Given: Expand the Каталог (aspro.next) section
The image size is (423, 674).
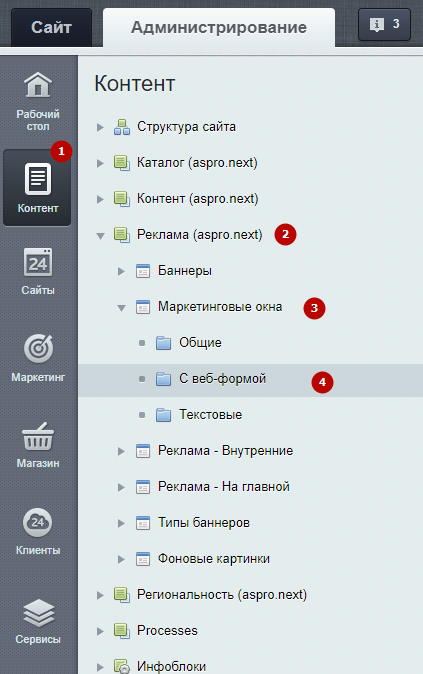Looking at the screenshot, I should pyautogui.click(x=100, y=163).
